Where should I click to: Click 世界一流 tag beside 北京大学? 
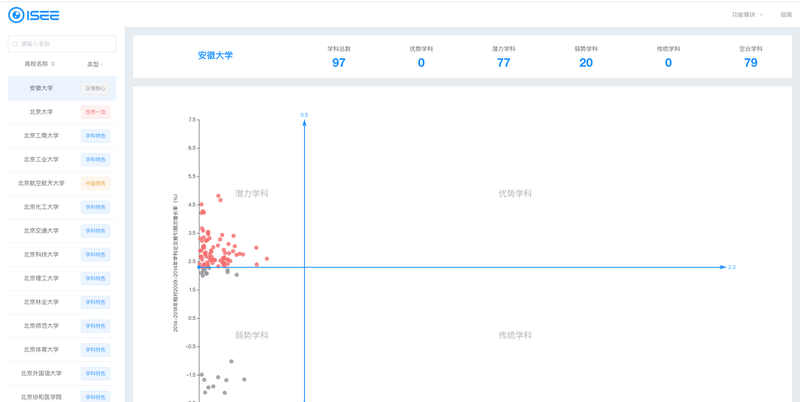(95, 112)
